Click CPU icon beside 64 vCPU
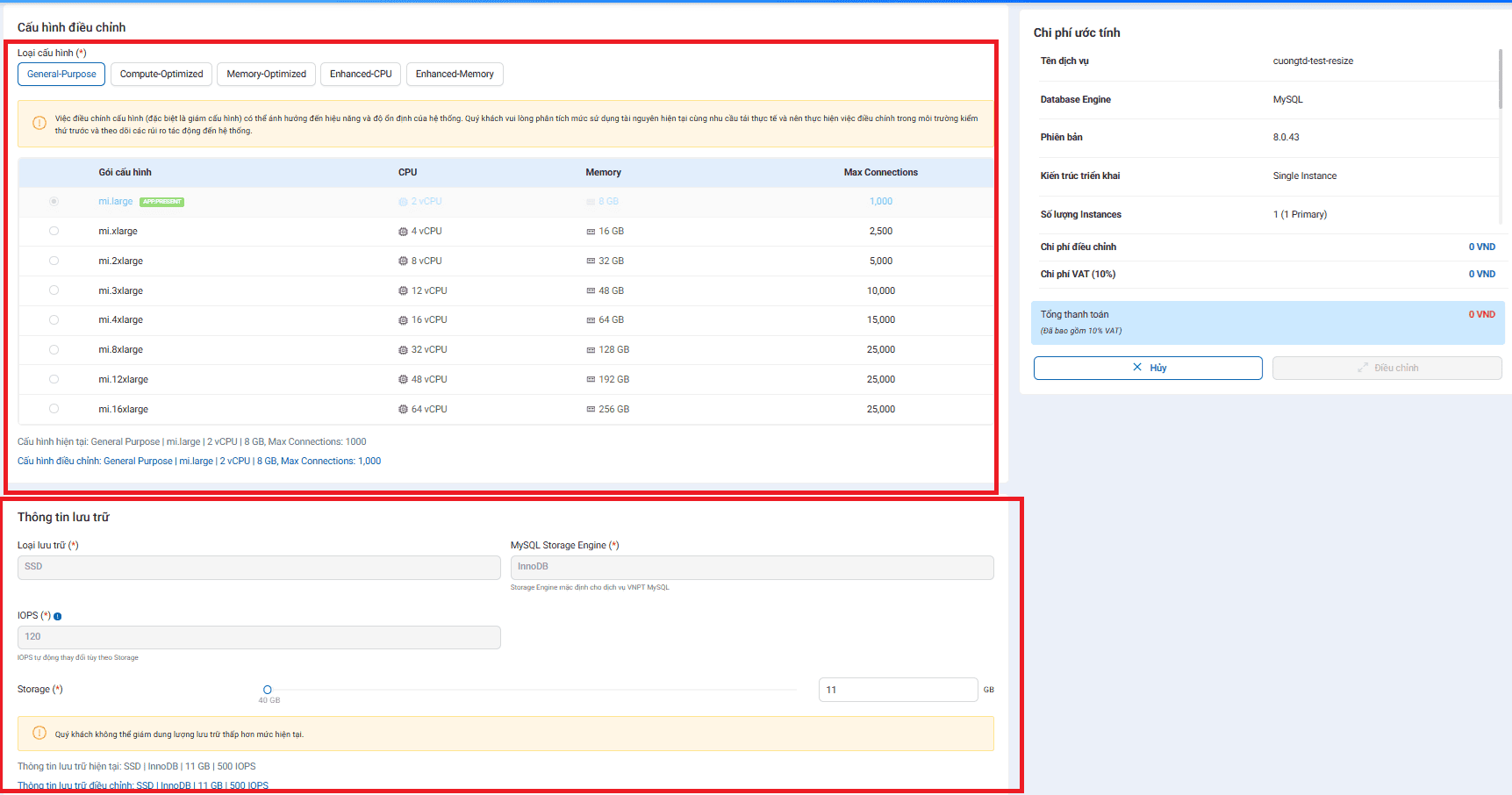The width and height of the screenshot is (1512, 795). point(403,410)
